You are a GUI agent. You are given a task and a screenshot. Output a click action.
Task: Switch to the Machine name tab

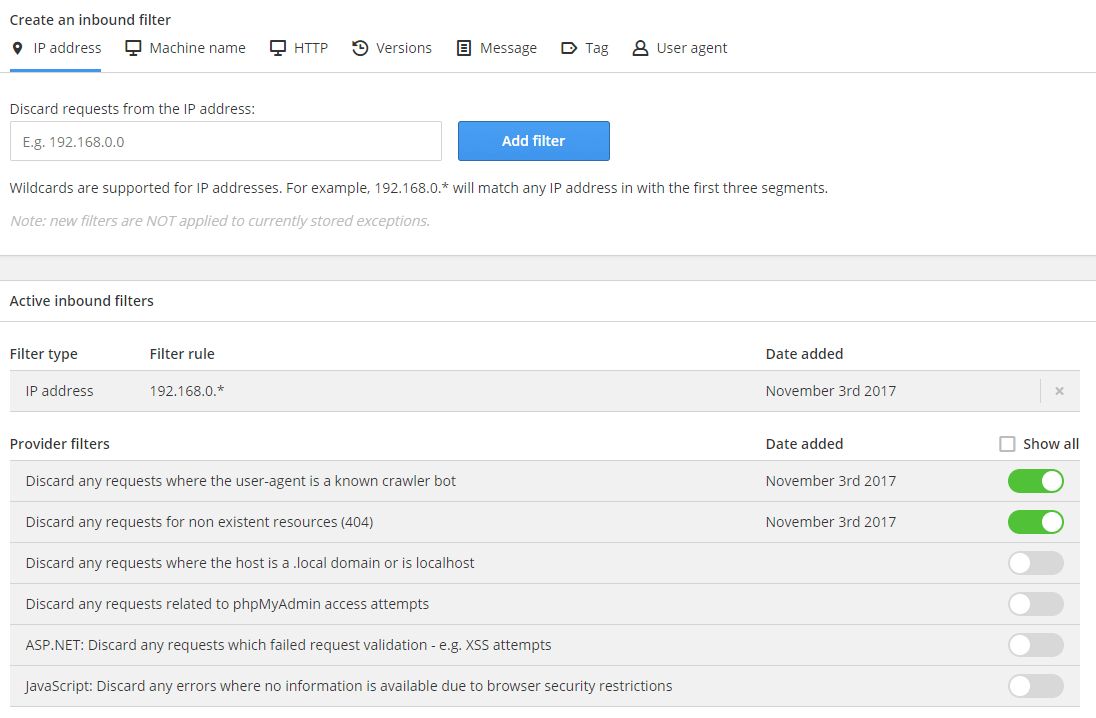pyautogui.click(x=196, y=48)
